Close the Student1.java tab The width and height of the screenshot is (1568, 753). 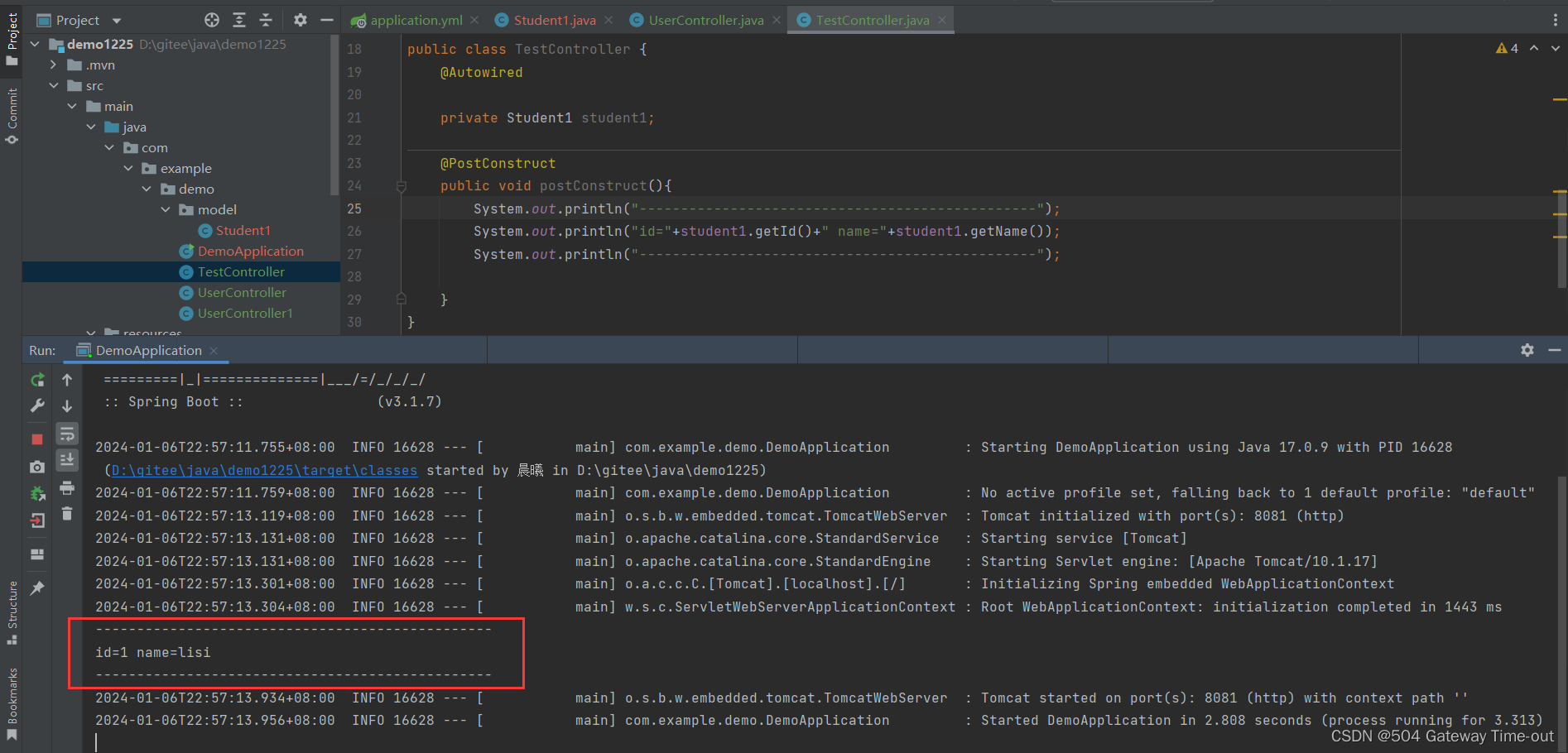tap(608, 20)
